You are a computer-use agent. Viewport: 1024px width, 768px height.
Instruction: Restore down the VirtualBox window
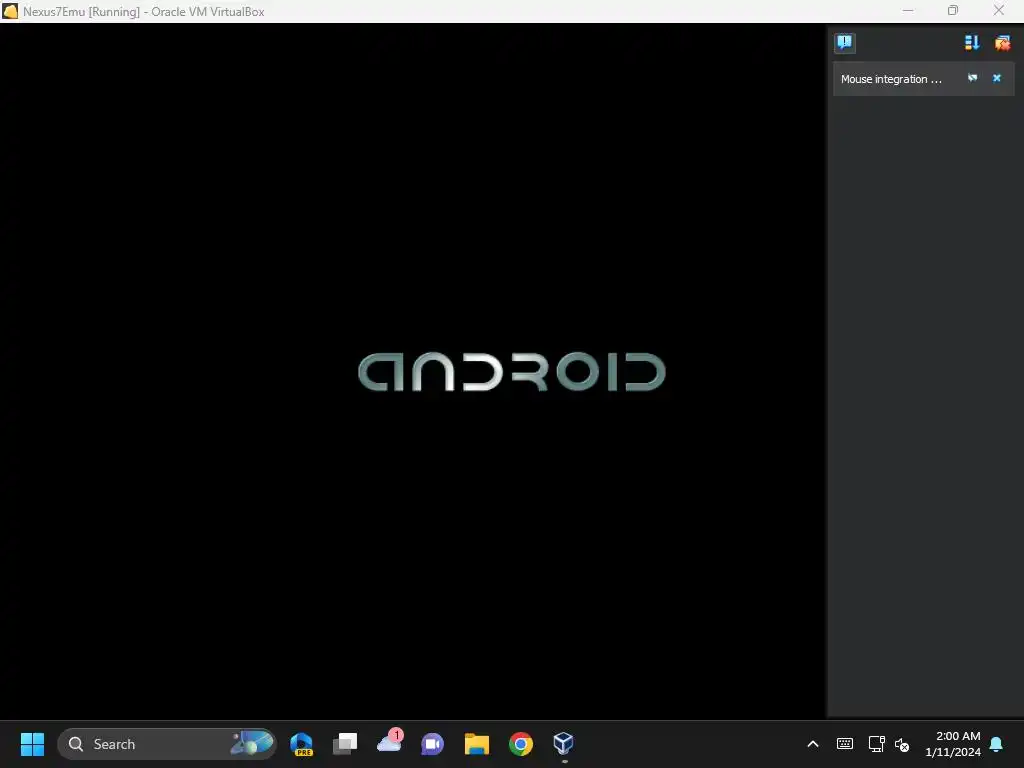[953, 11]
